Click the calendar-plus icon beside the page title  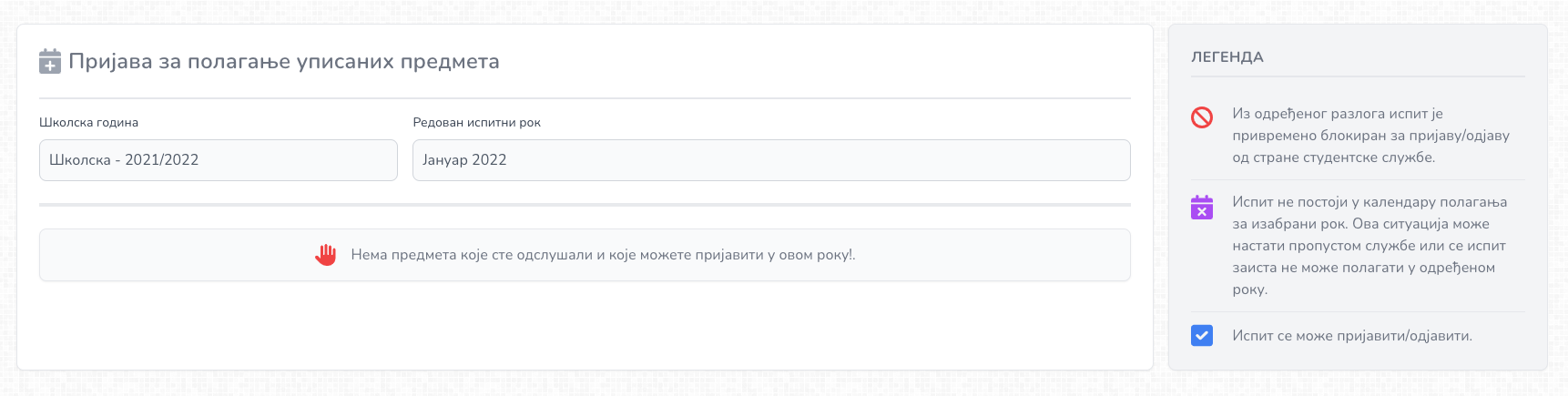(50, 62)
